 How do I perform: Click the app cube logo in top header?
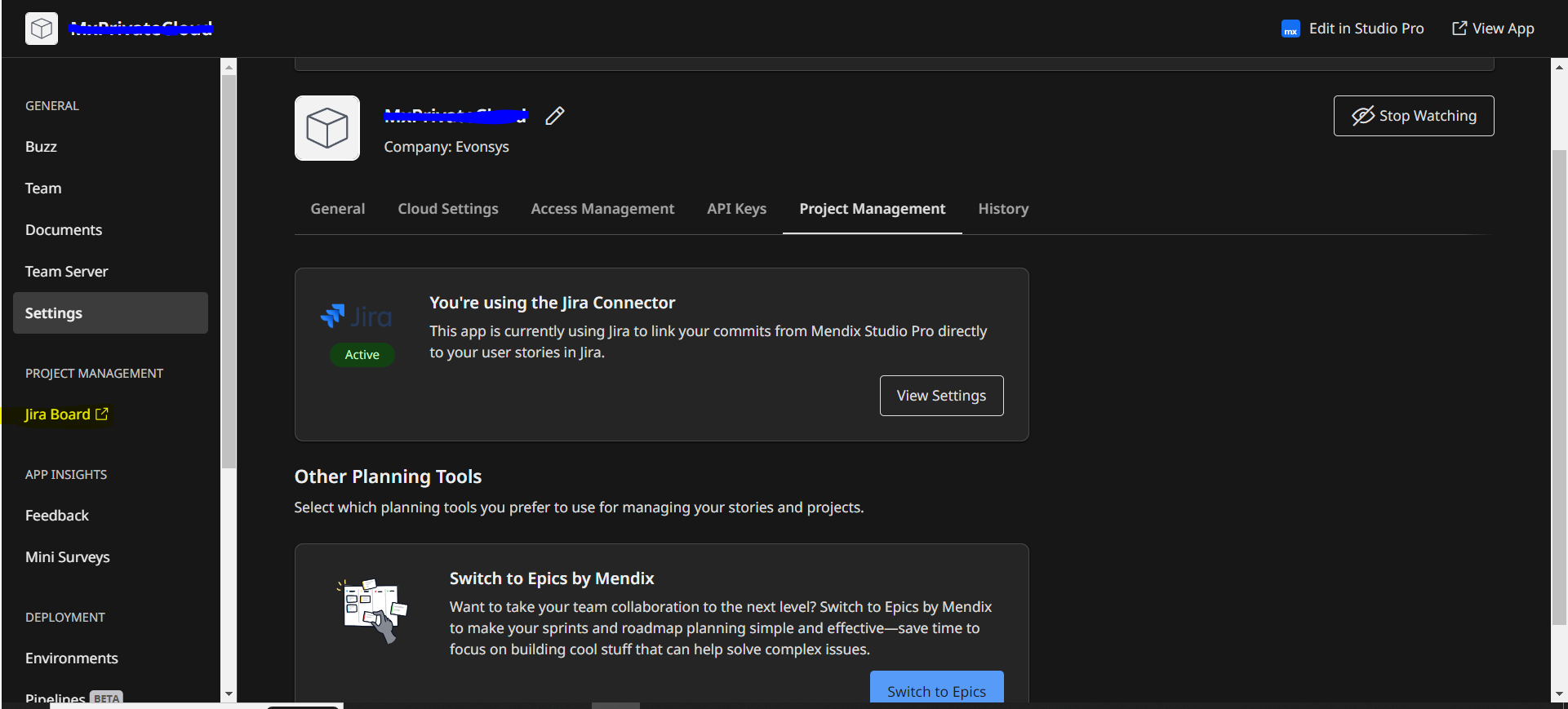(x=42, y=29)
